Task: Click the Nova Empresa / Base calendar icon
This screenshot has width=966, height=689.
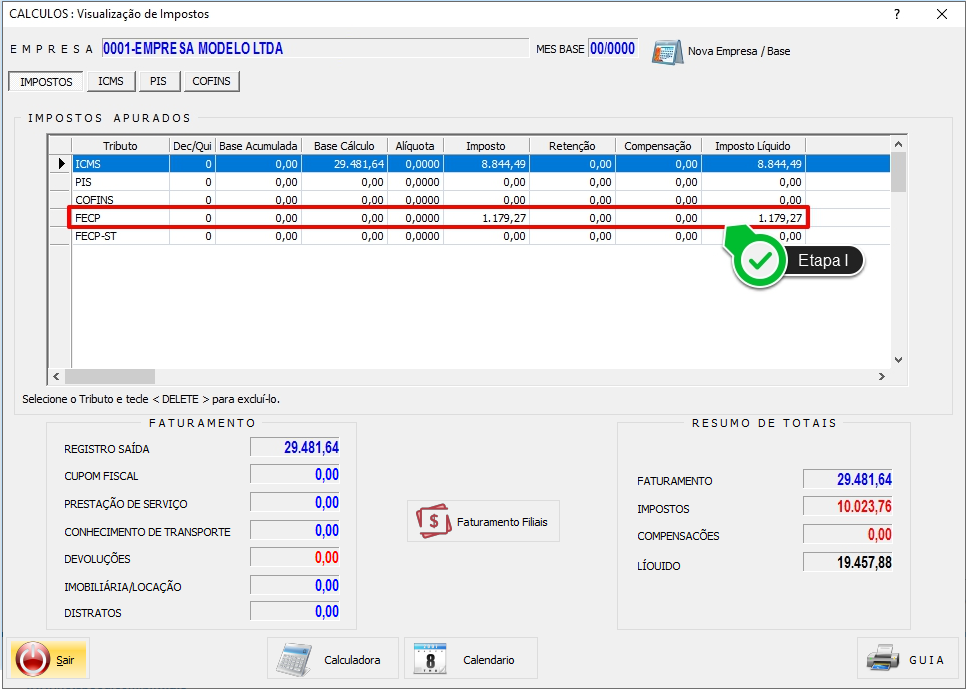Action: (666, 51)
